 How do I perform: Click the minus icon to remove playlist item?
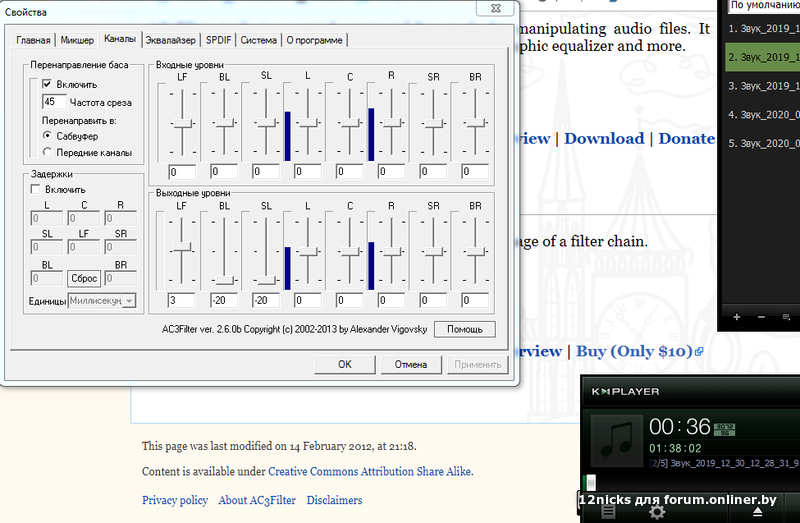click(761, 317)
